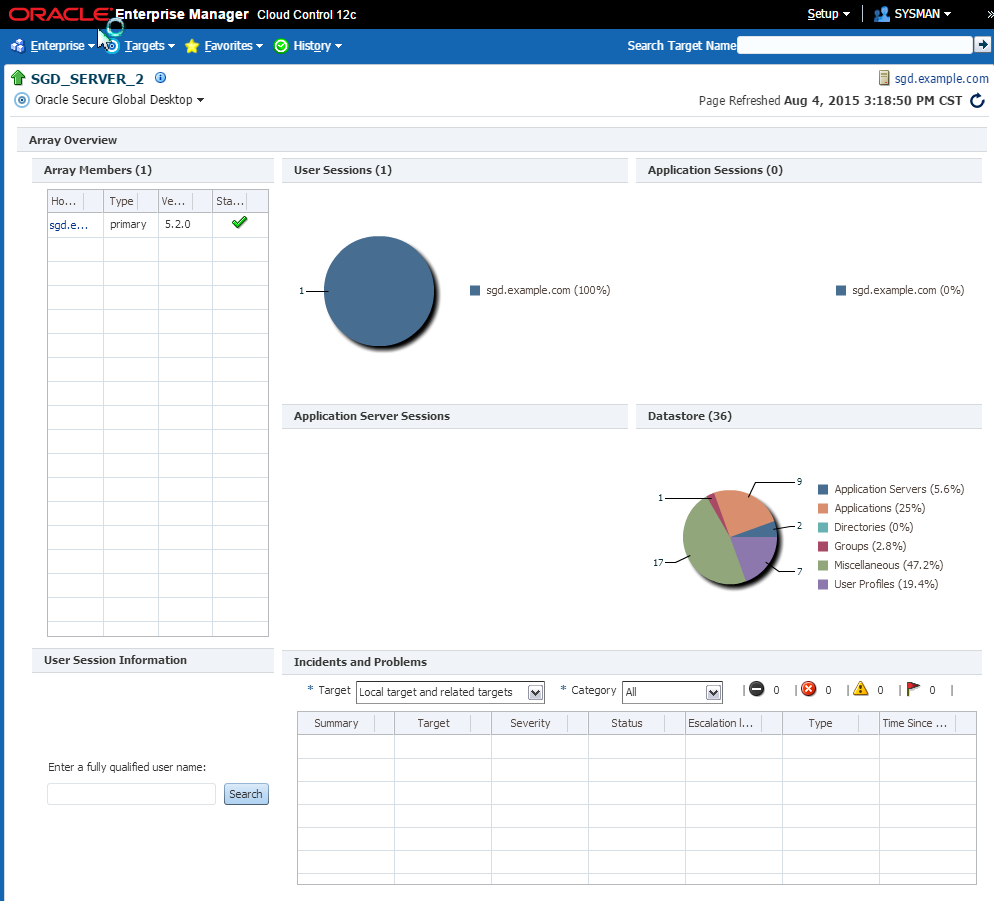Sort incidents by Status column
The image size is (994, 901).
pyautogui.click(x=636, y=723)
